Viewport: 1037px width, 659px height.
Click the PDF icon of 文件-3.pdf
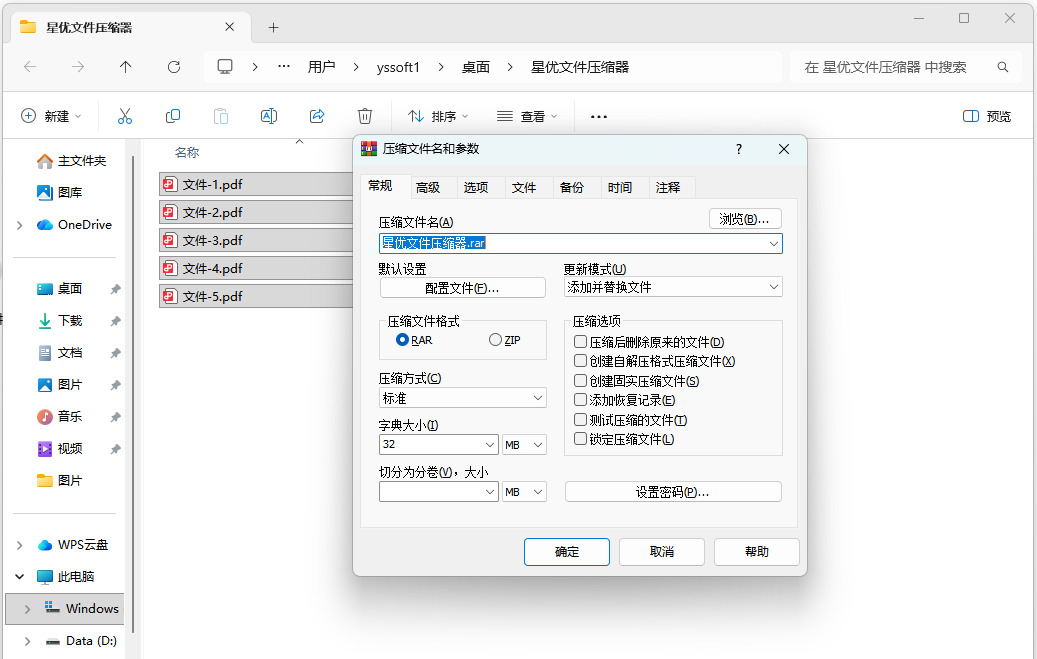click(x=170, y=240)
